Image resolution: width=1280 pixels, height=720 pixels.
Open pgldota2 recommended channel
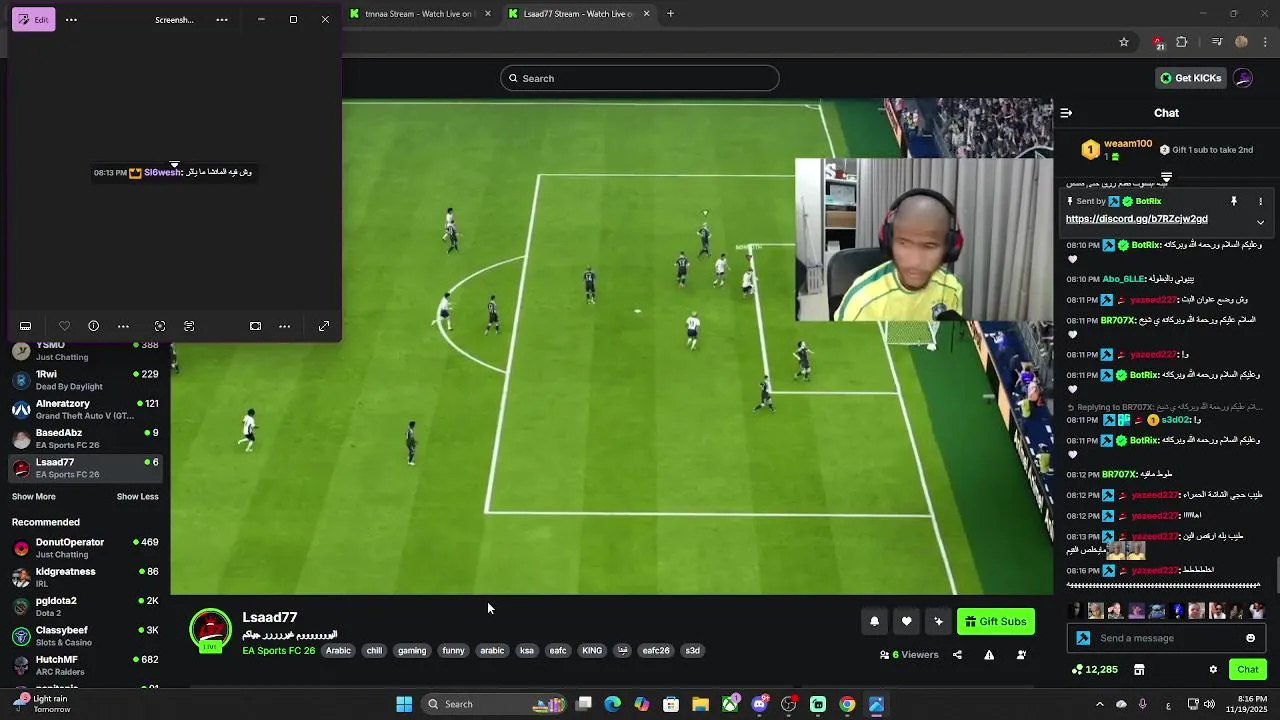[x=85, y=606]
